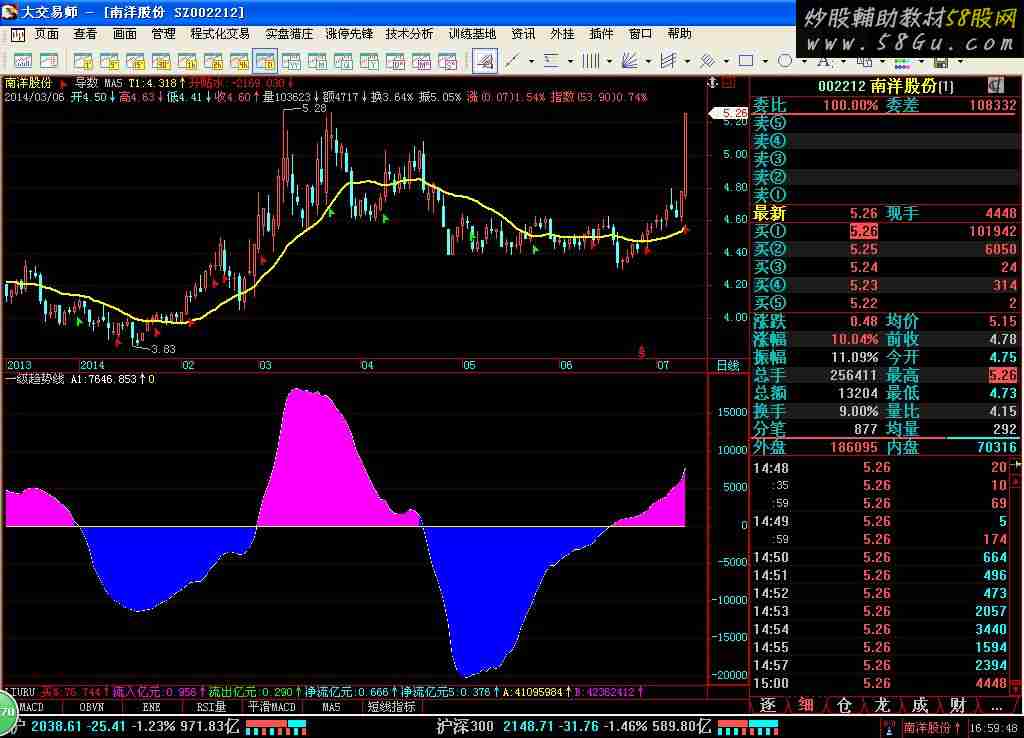Open dropdown arrow beside trend line tool
This screenshot has width=1024, height=738.
click(531, 62)
